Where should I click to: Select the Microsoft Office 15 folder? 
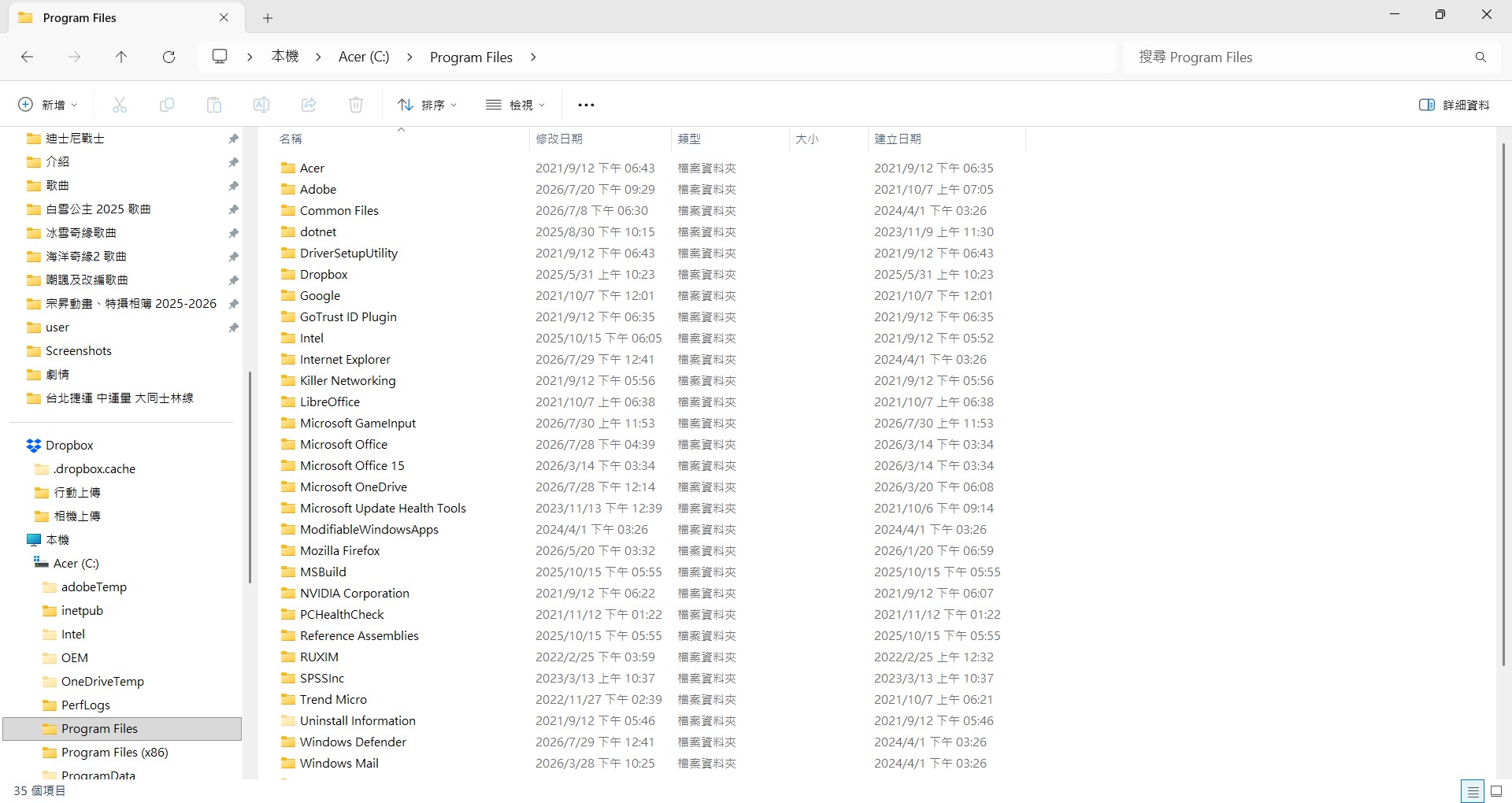pos(352,465)
